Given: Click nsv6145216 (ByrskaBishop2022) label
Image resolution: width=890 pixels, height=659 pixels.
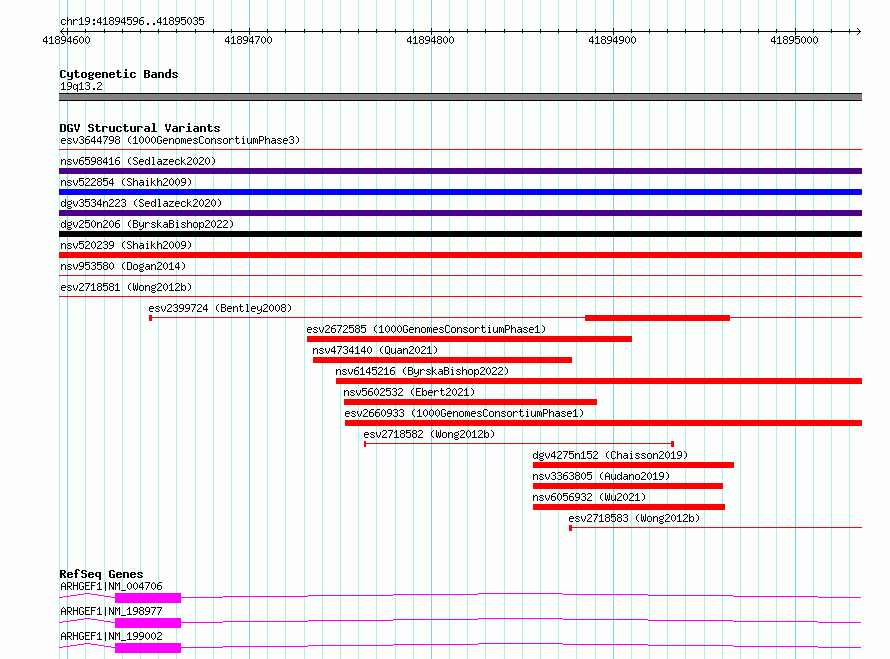Looking at the screenshot, I should coord(422,371).
